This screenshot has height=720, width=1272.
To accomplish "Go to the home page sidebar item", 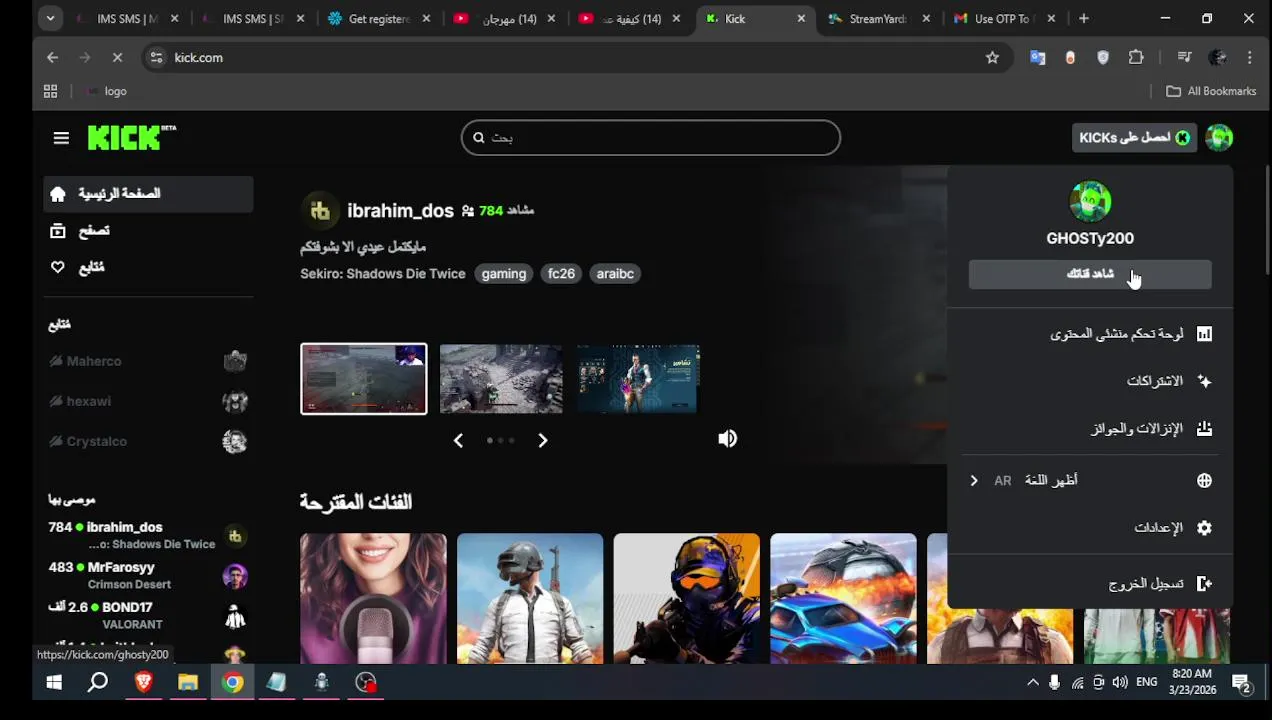I will 148,194.
